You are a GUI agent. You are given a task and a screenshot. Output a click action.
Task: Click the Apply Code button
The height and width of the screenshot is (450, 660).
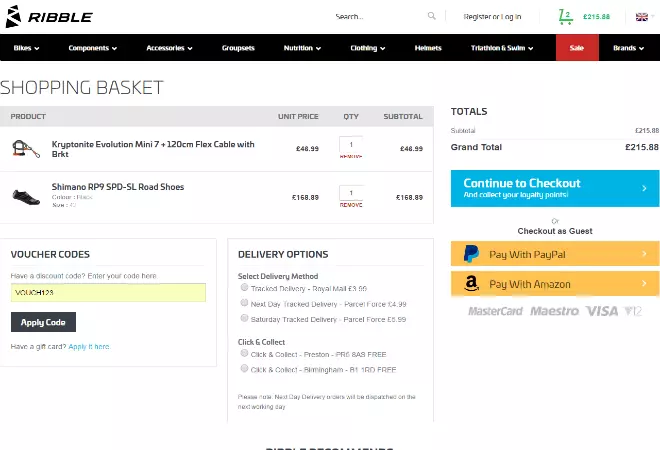(x=43, y=322)
